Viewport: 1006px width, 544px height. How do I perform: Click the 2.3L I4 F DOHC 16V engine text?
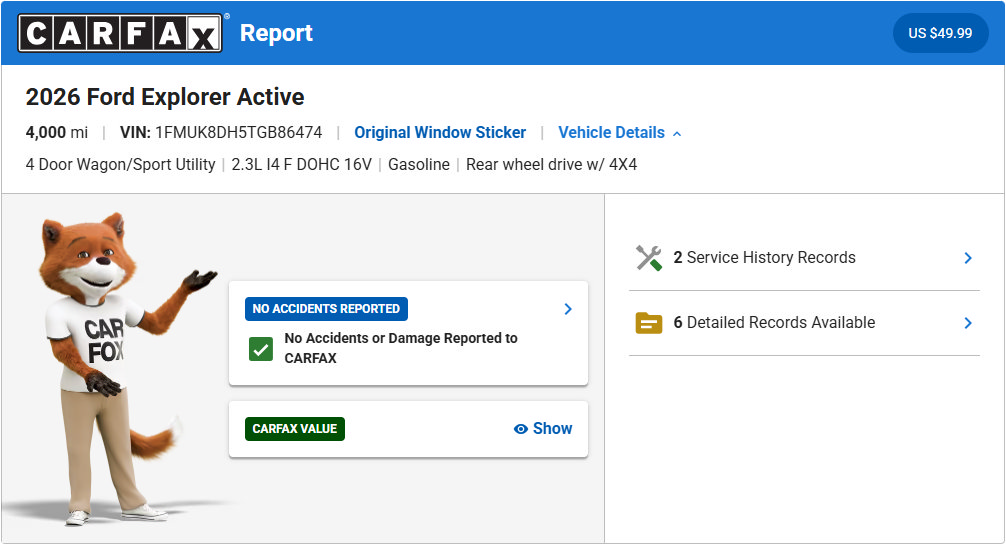(x=302, y=164)
